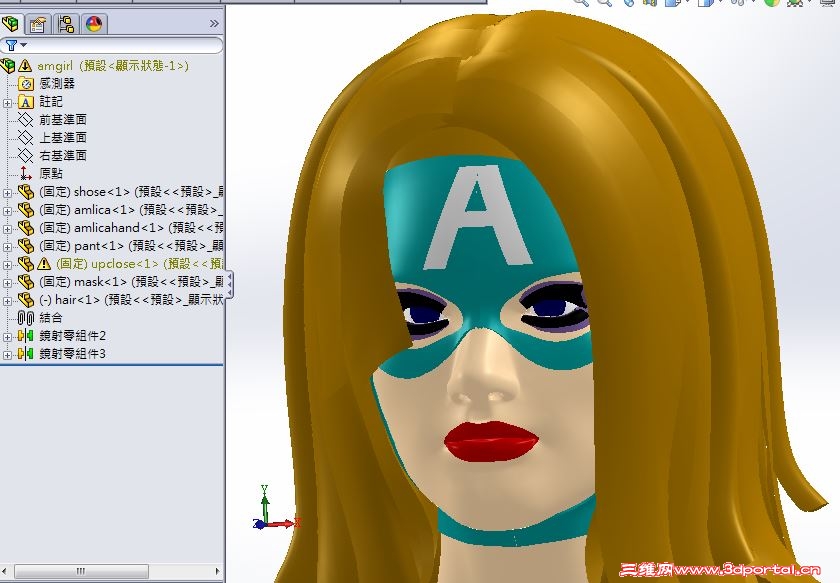Select the 原點 origin icon
This screenshot has width=840, height=583.
pos(25,174)
